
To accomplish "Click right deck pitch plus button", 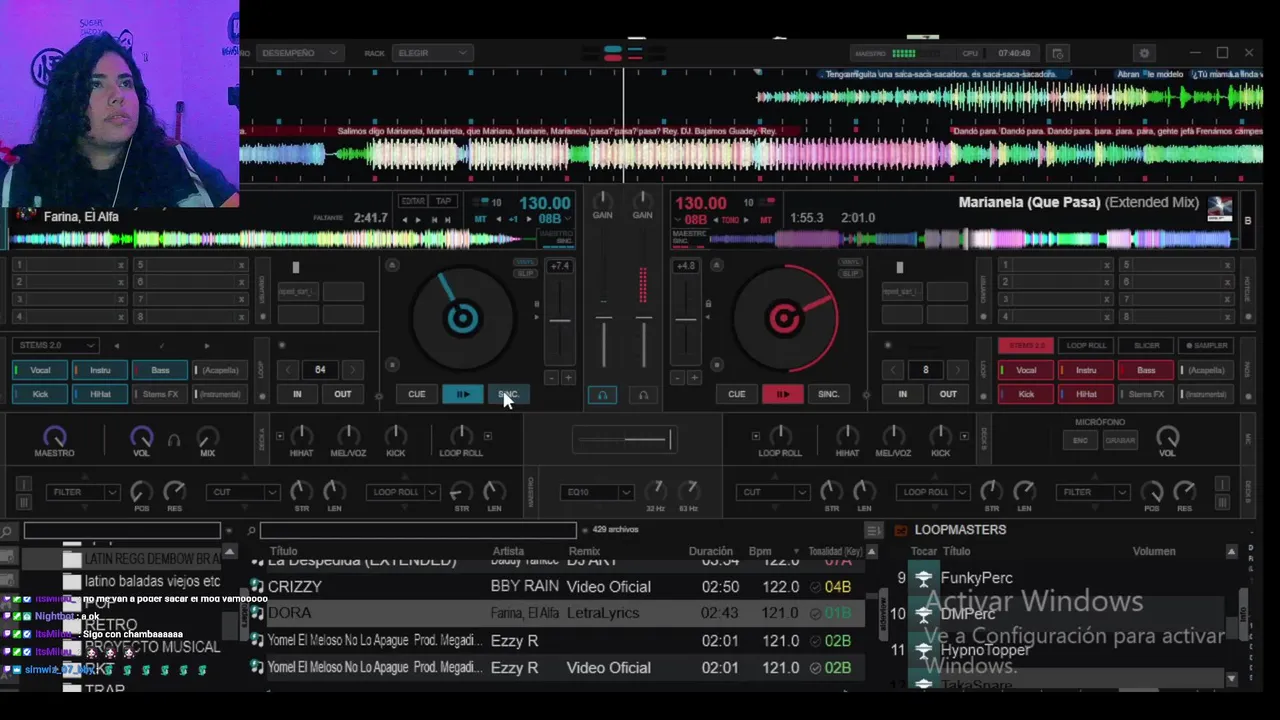I will click(x=696, y=378).
